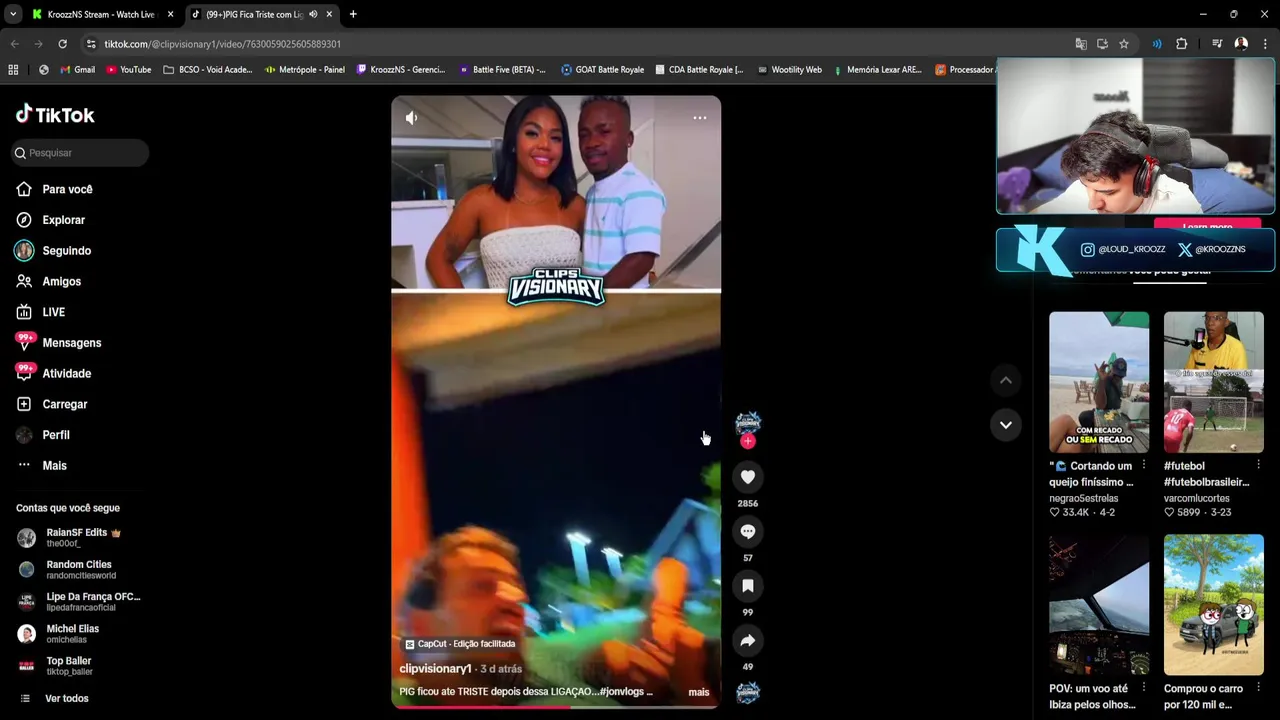Open Comprou o carro por 120 mil thumbnail
This screenshot has height=720, width=1280.
point(1214,605)
